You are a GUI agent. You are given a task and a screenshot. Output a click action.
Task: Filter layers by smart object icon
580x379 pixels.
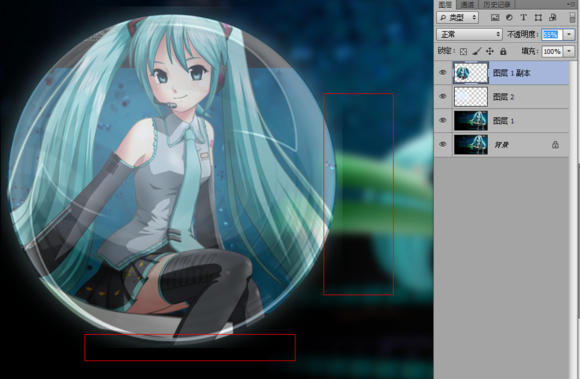552,17
